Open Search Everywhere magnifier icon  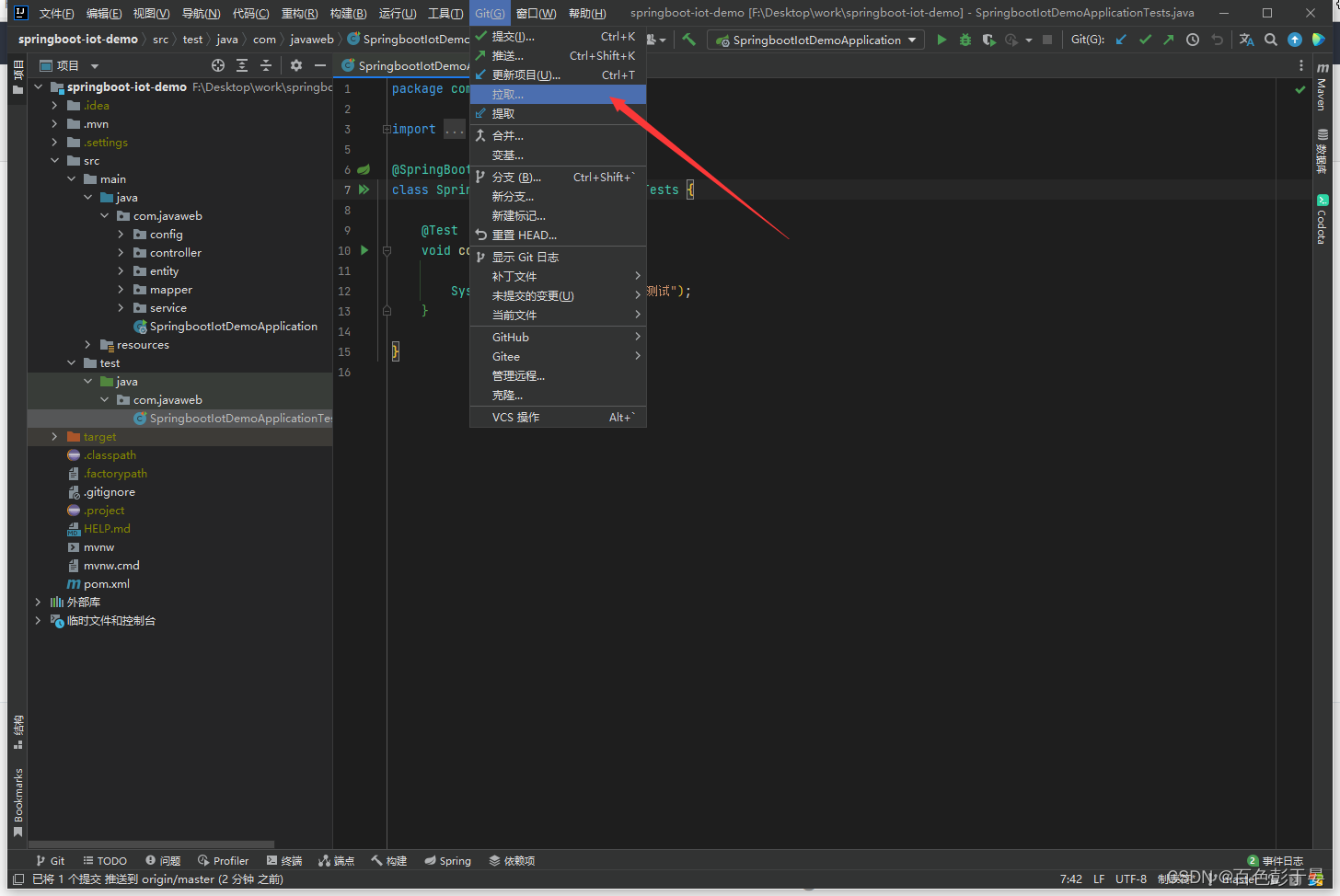[1271, 40]
